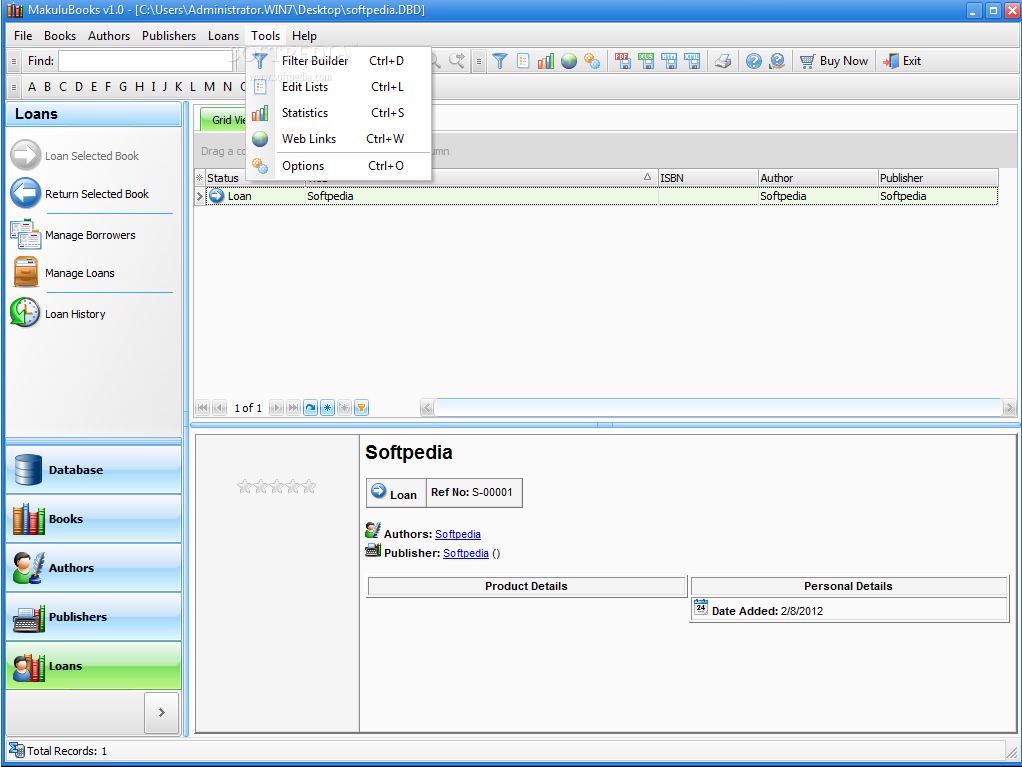This screenshot has height=767, width=1022.
Task: Switch to the Grid View tab
Action: pyautogui.click(x=224, y=119)
